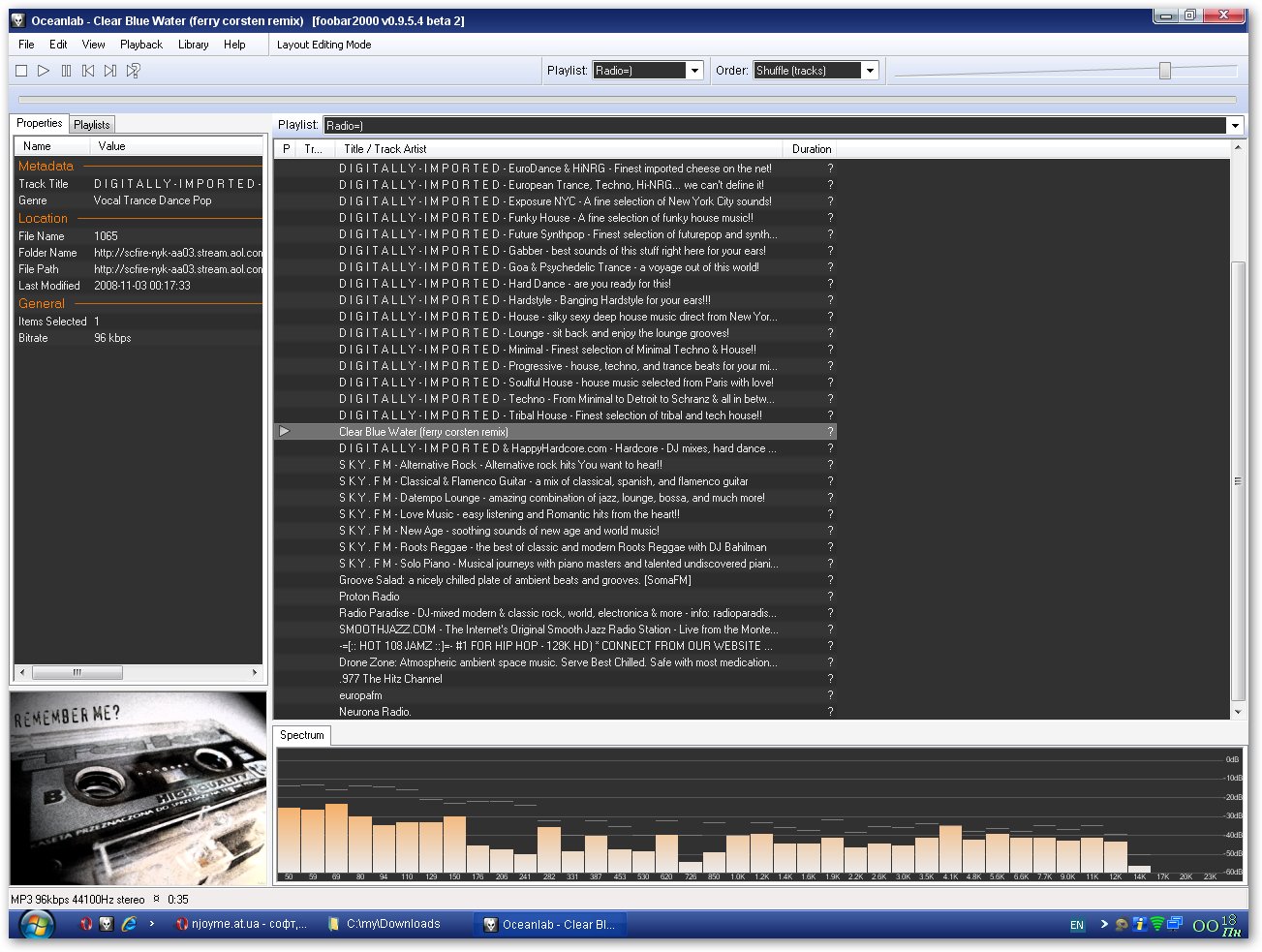This screenshot has height=952, width=1262.
Task: Open the File menu
Action: click(26, 45)
